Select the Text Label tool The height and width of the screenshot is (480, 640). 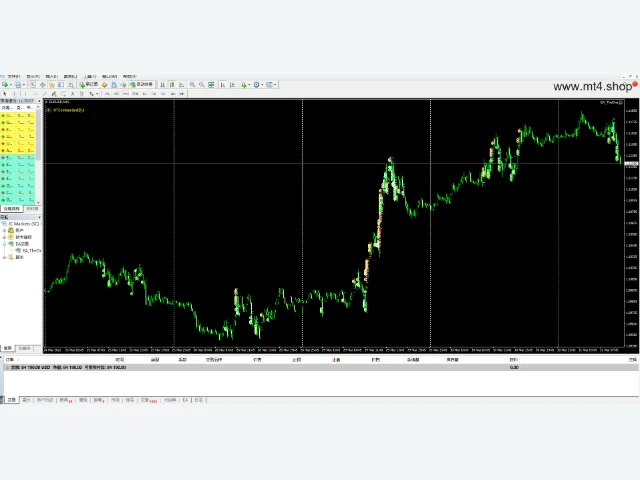point(82,93)
